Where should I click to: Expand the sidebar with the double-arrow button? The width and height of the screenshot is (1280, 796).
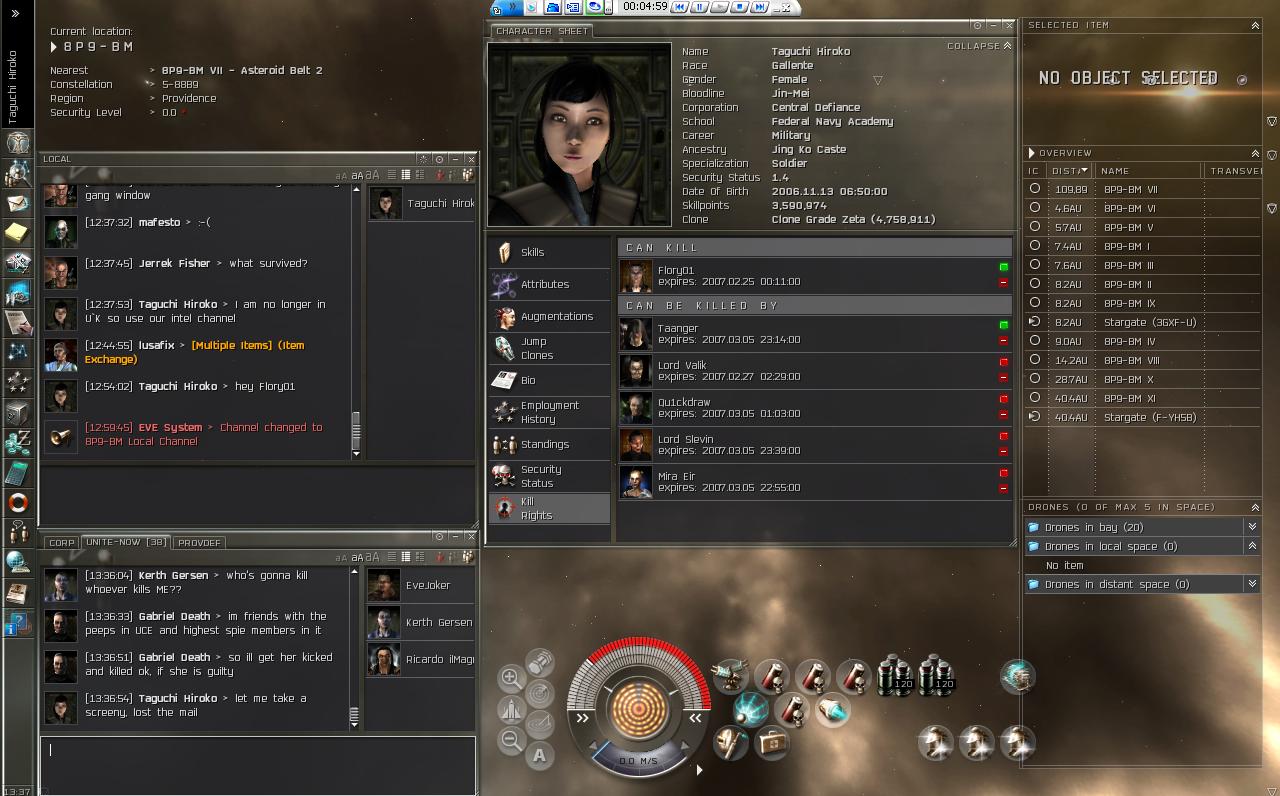coord(15,14)
